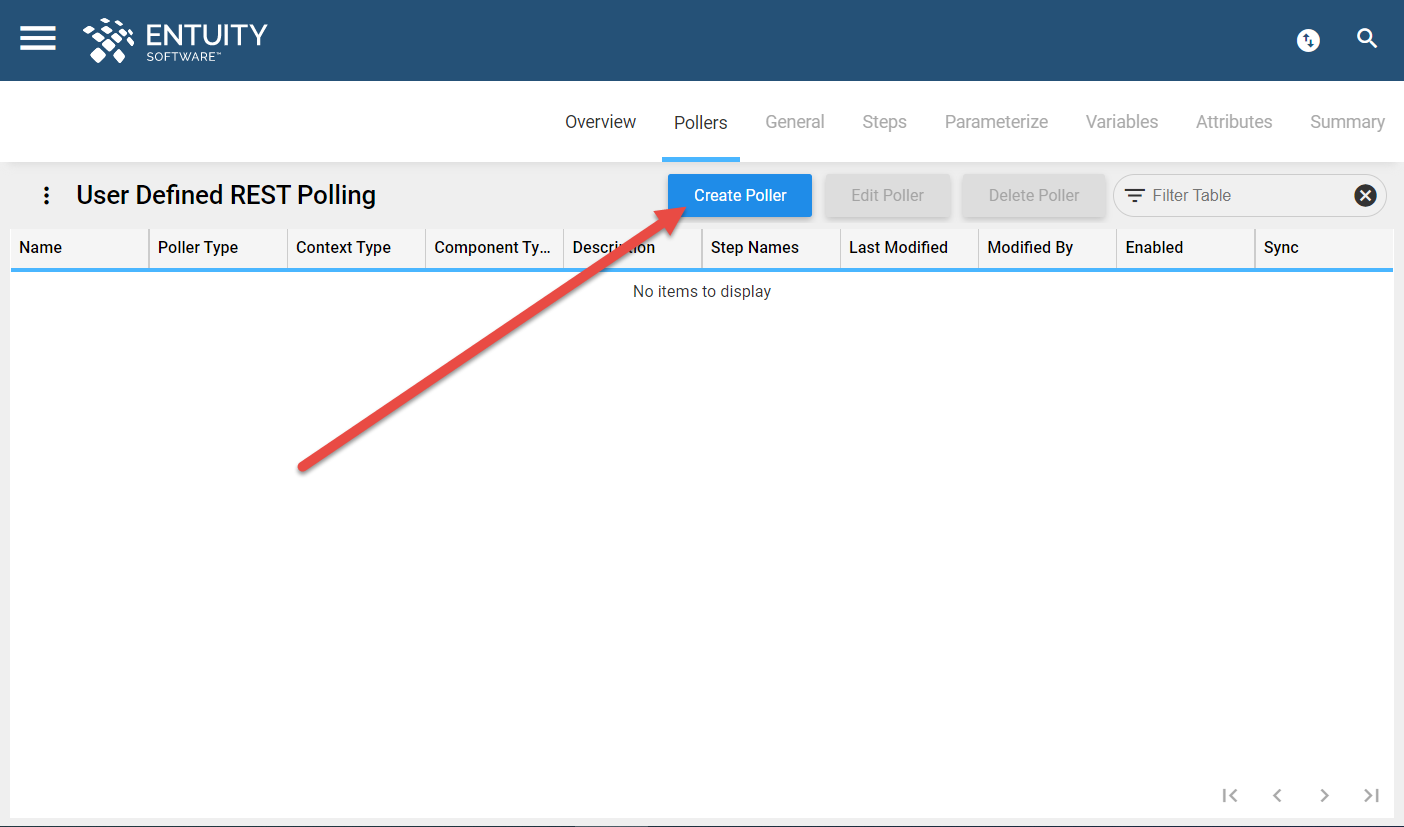
Task: Open the hamburger navigation menu
Action: tap(37, 38)
